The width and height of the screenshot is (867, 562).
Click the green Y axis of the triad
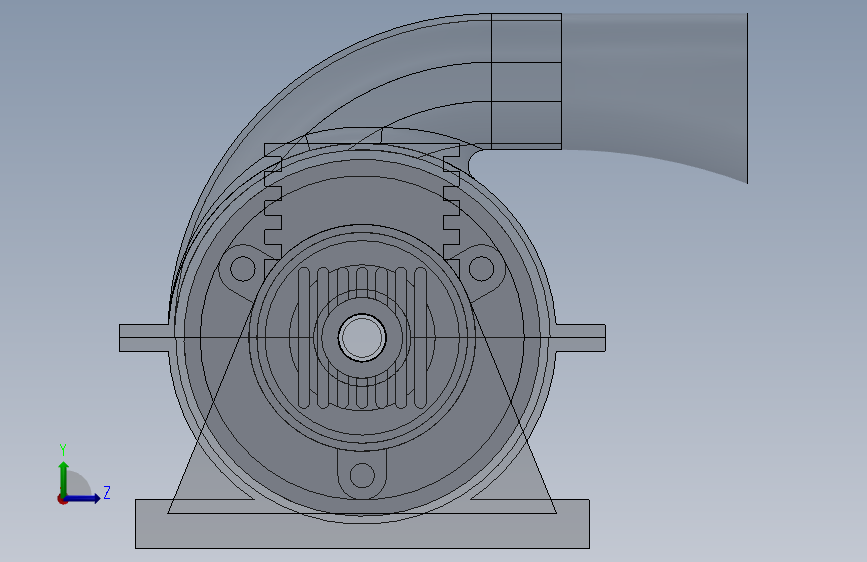point(64,479)
